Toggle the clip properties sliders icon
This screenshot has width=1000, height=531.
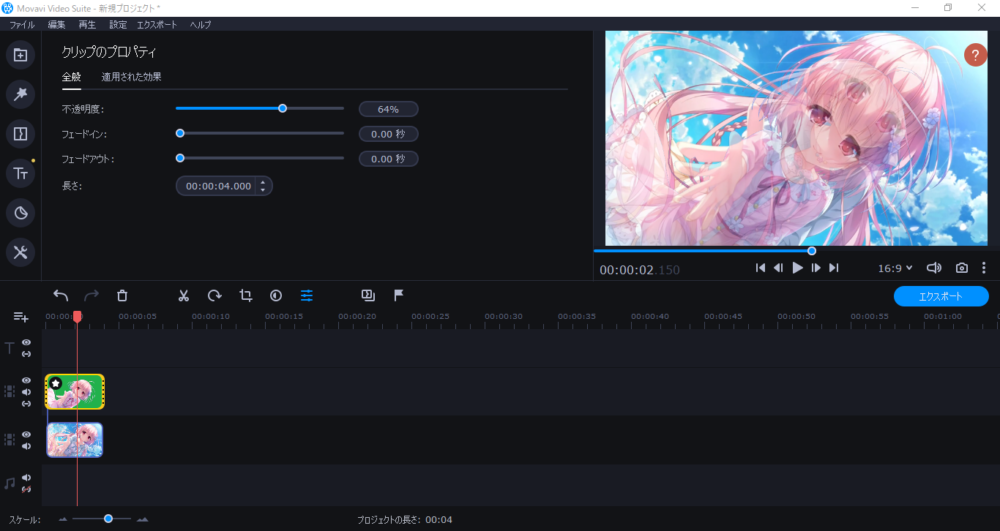coord(307,296)
